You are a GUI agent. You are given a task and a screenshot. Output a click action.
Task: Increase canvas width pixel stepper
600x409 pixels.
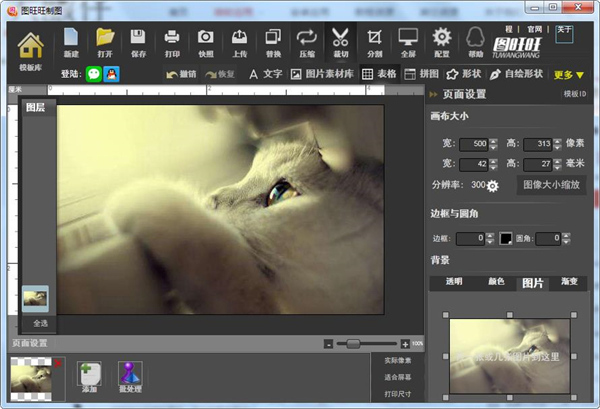[492, 139]
